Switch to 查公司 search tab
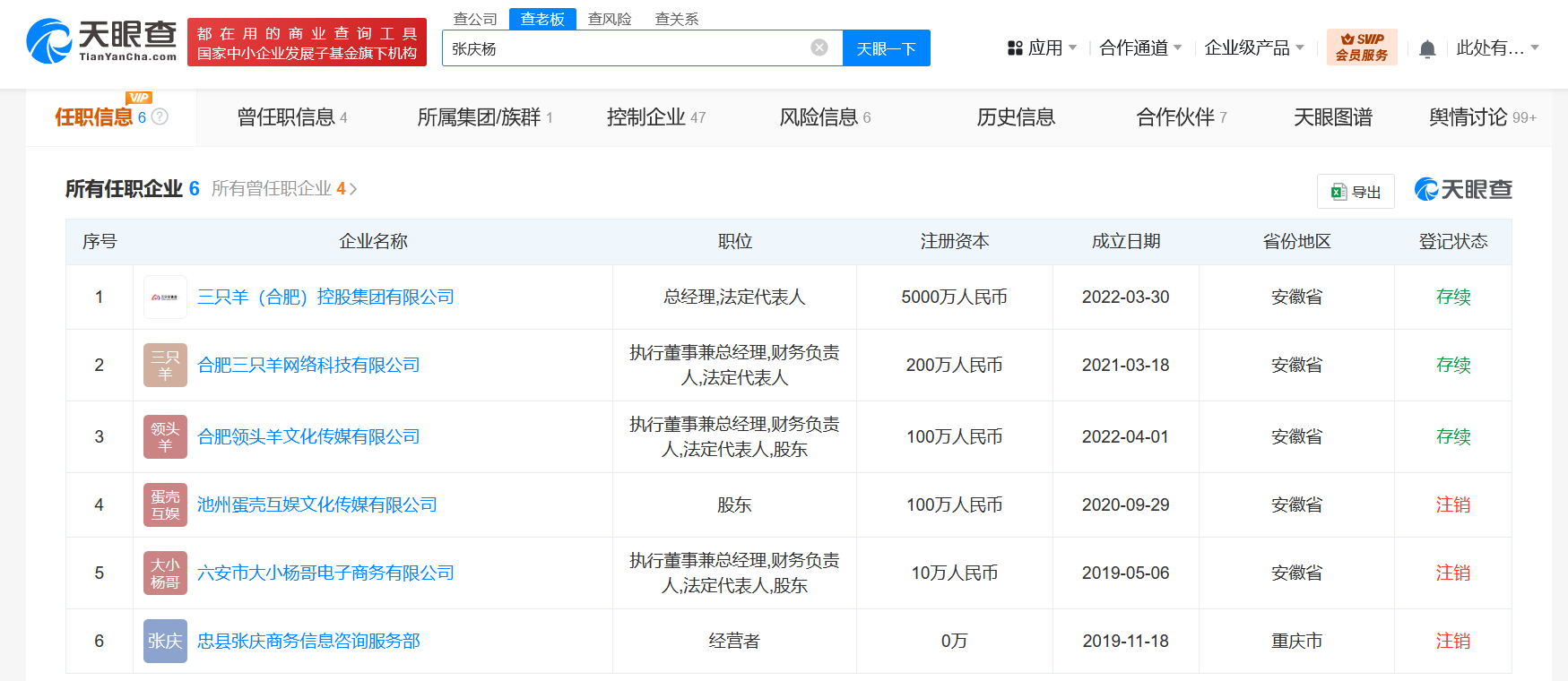Screen dimensions: 1568x681 click(x=475, y=19)
